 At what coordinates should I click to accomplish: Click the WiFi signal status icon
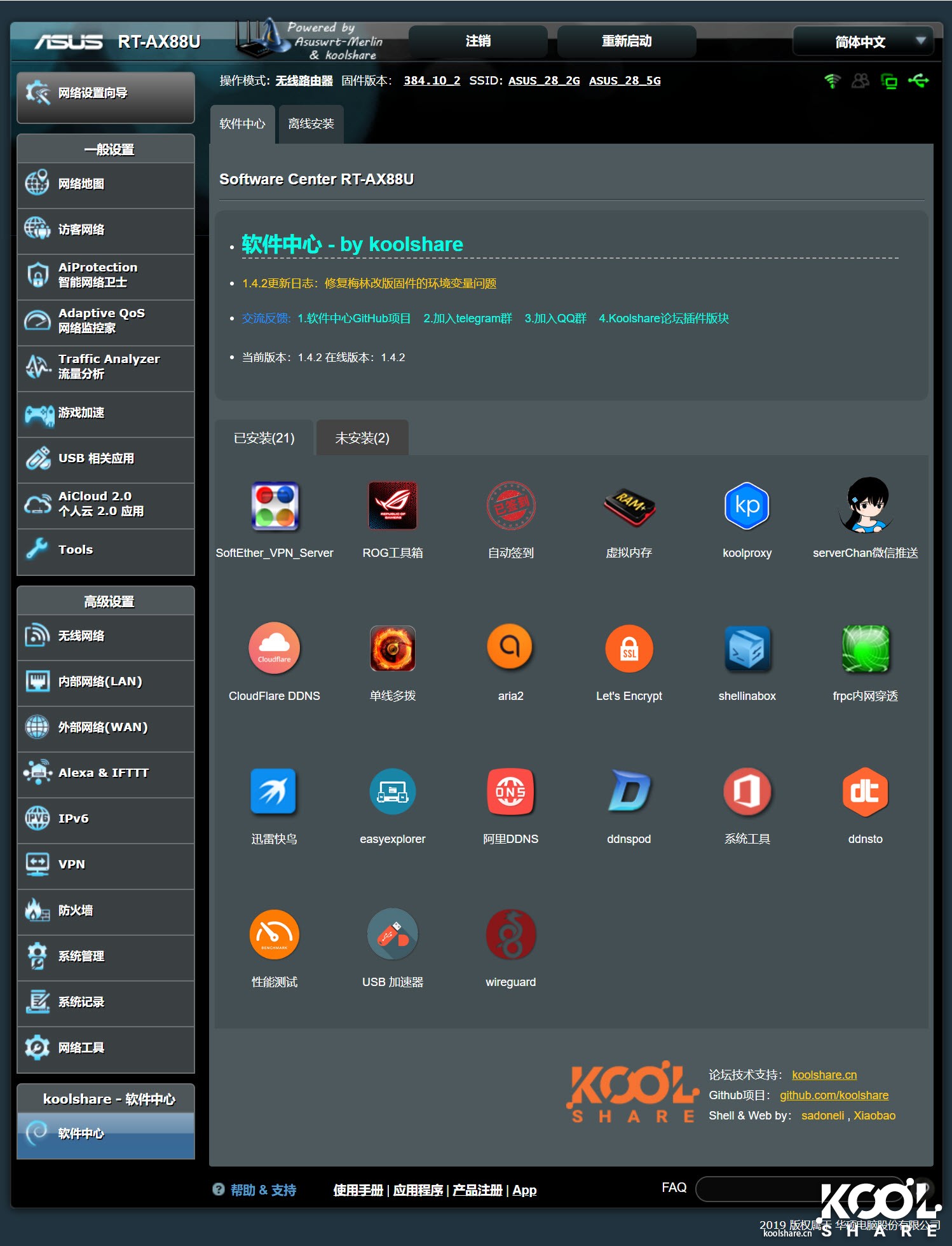pyautogui.click(x=833, y=81)
